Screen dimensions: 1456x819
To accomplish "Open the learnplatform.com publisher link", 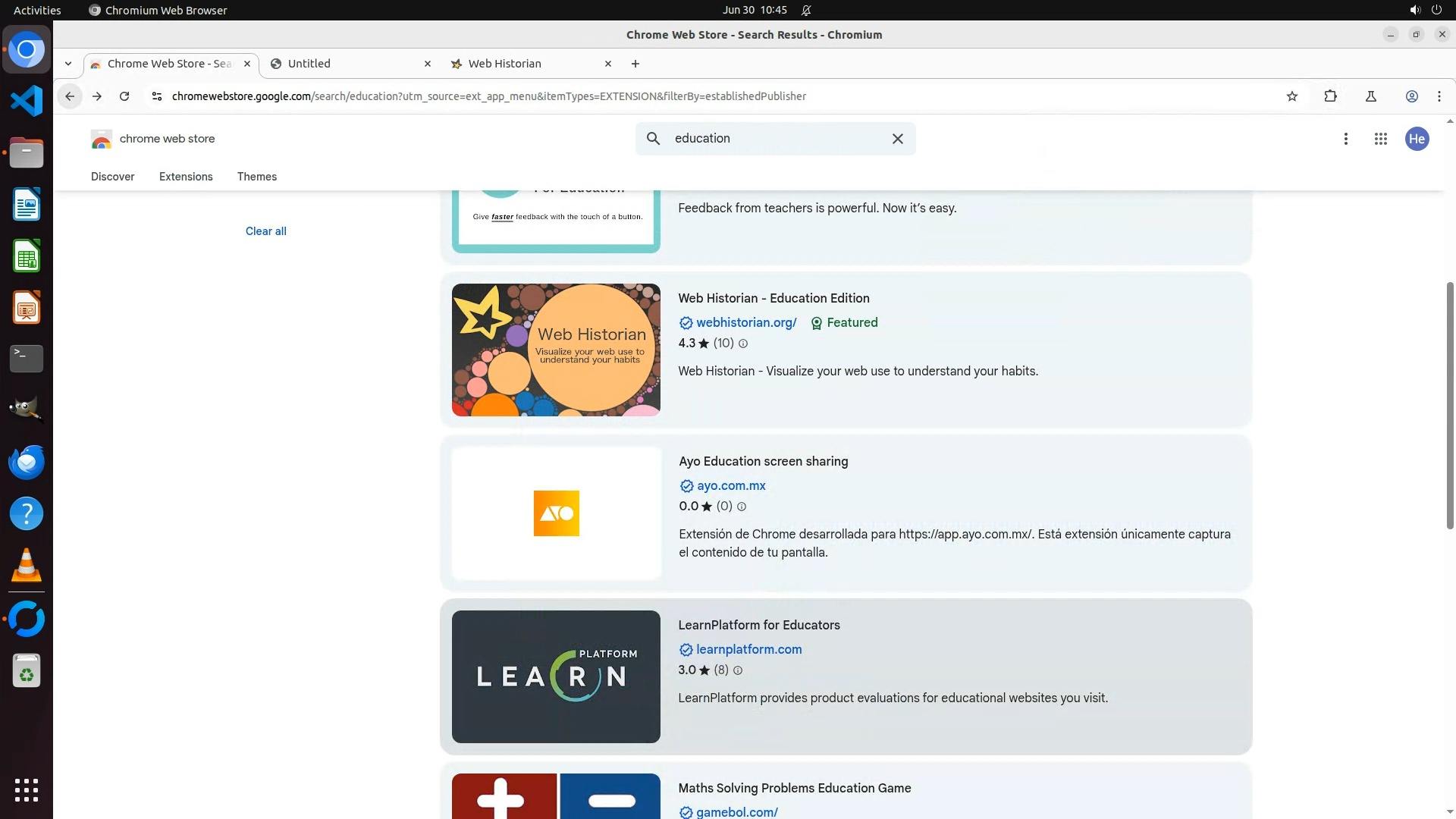I will coord(748,650).
